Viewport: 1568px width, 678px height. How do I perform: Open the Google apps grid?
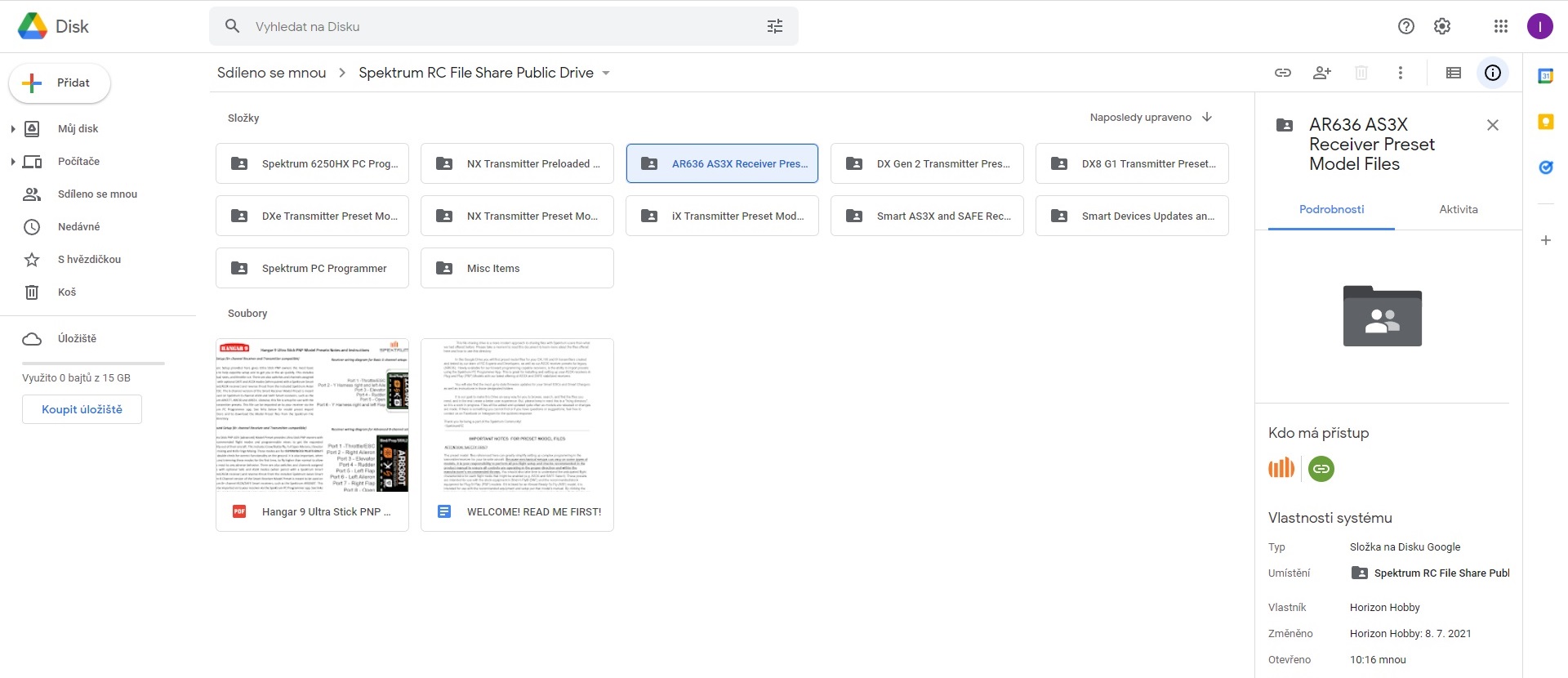(1501, 26)
